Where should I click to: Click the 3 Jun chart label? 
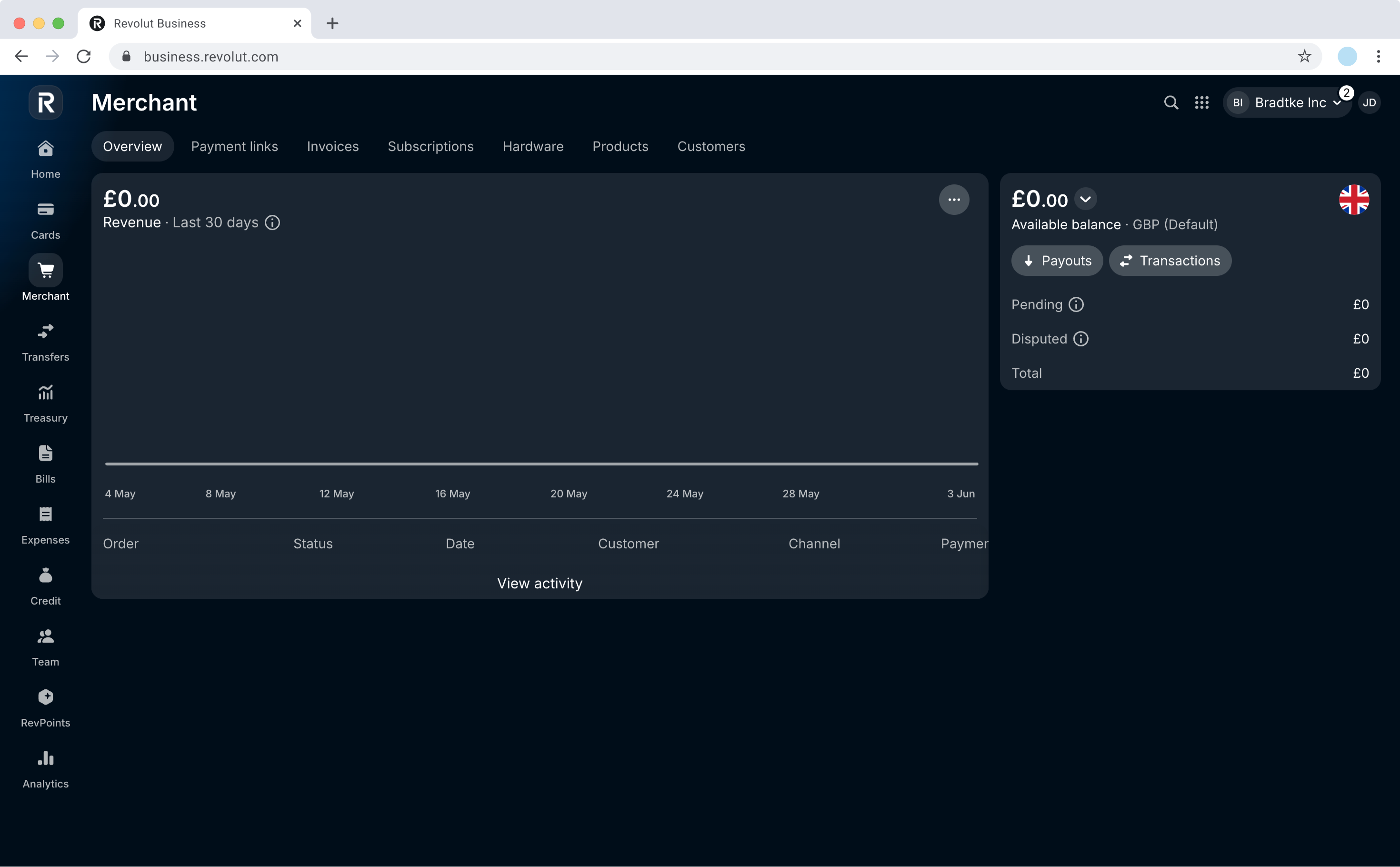tap(960, 494)
